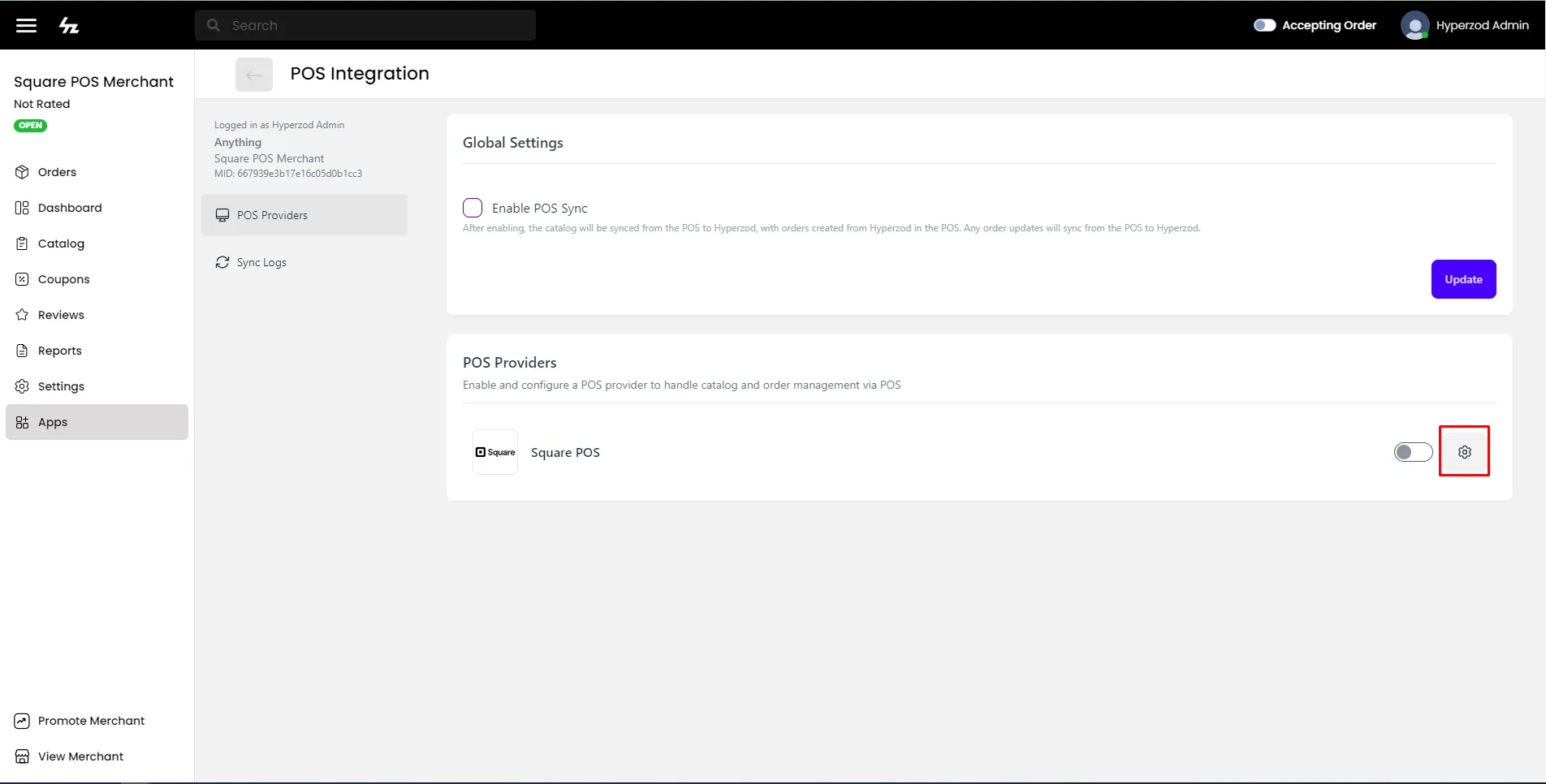Toggle the Accepting Order switch
This screenshot has height=784, width=1546.
[1264, 25]
